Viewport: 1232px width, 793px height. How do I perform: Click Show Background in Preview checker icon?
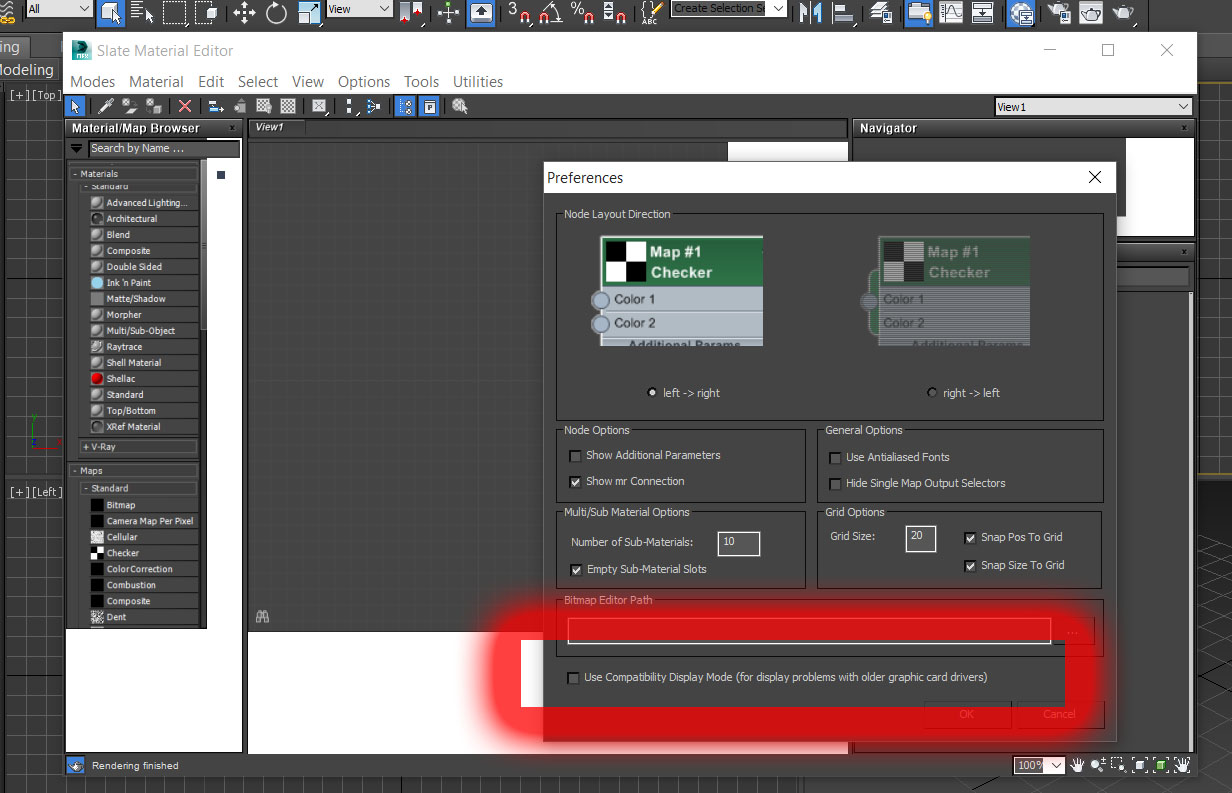coord(288,106)
